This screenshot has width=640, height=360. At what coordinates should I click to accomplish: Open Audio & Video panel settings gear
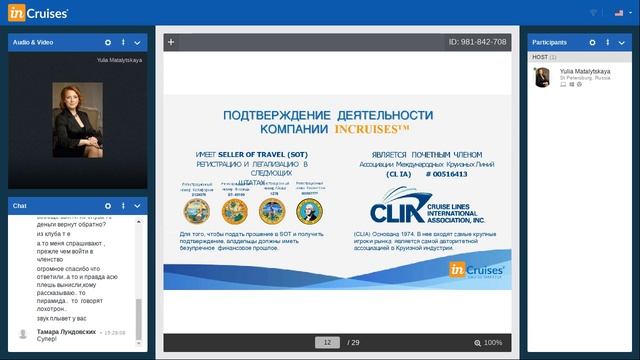[108, 42]
